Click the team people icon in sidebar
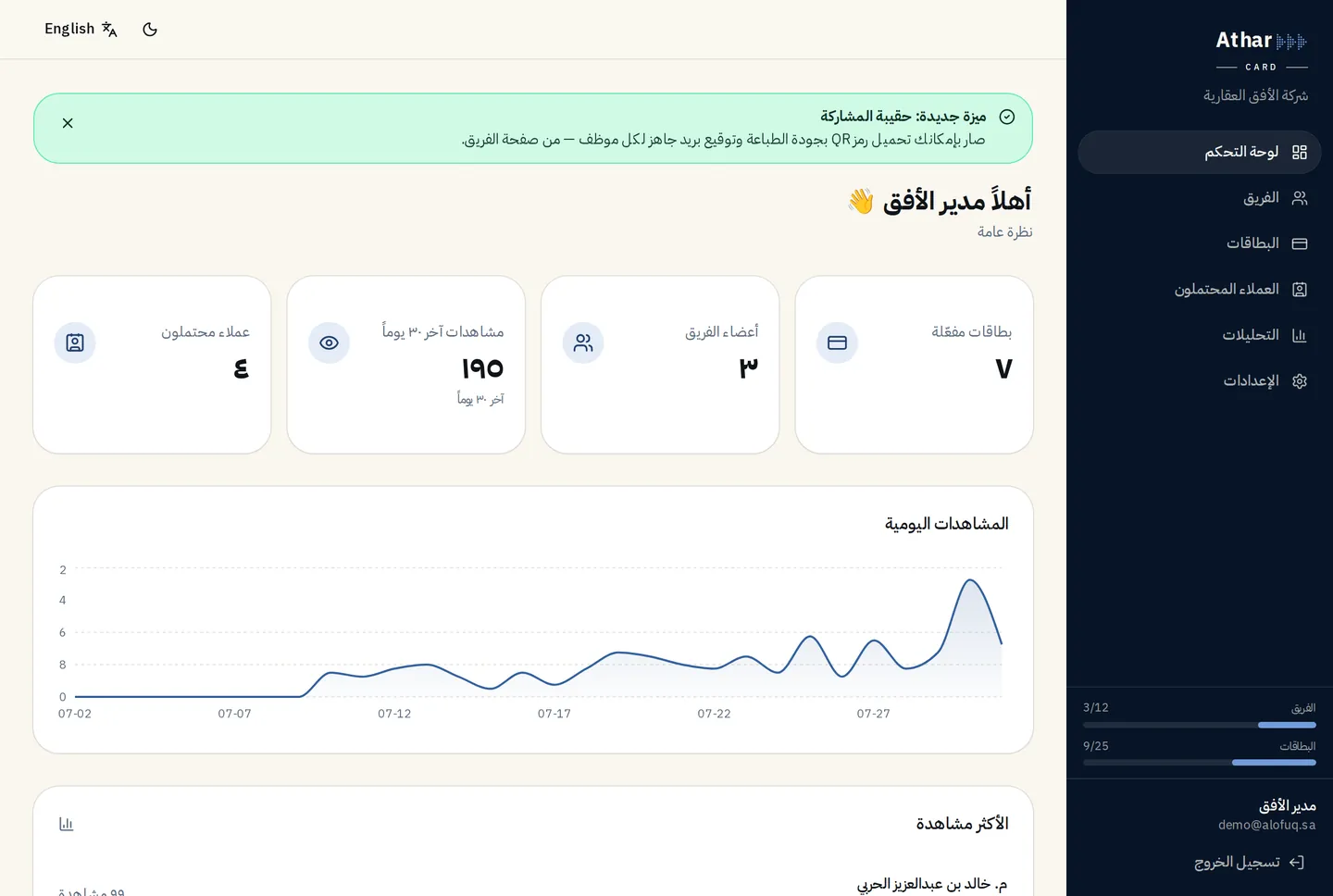 [x=1300, y=198]
